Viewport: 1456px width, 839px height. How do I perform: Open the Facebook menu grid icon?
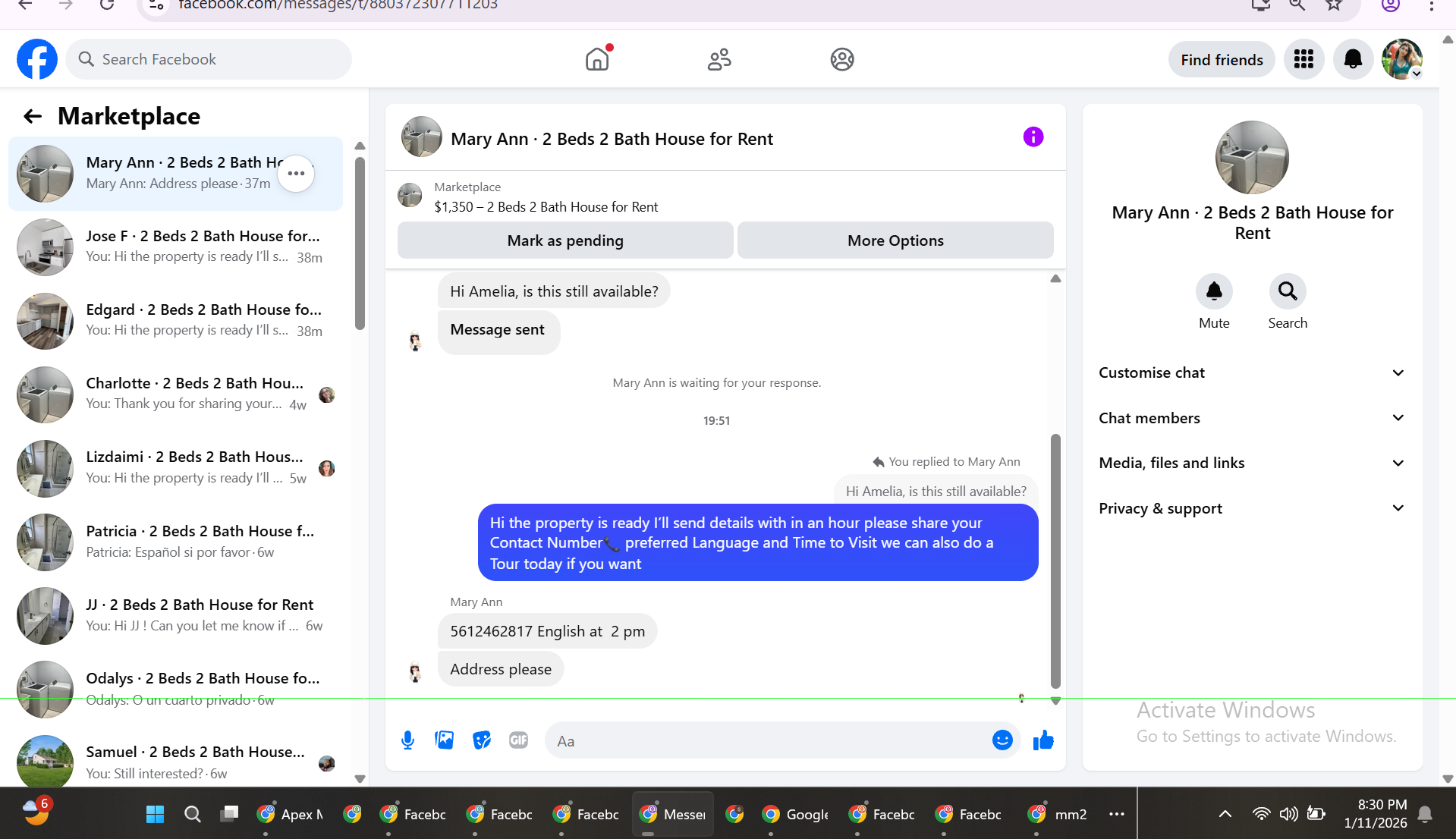[x=1303, y=59]
